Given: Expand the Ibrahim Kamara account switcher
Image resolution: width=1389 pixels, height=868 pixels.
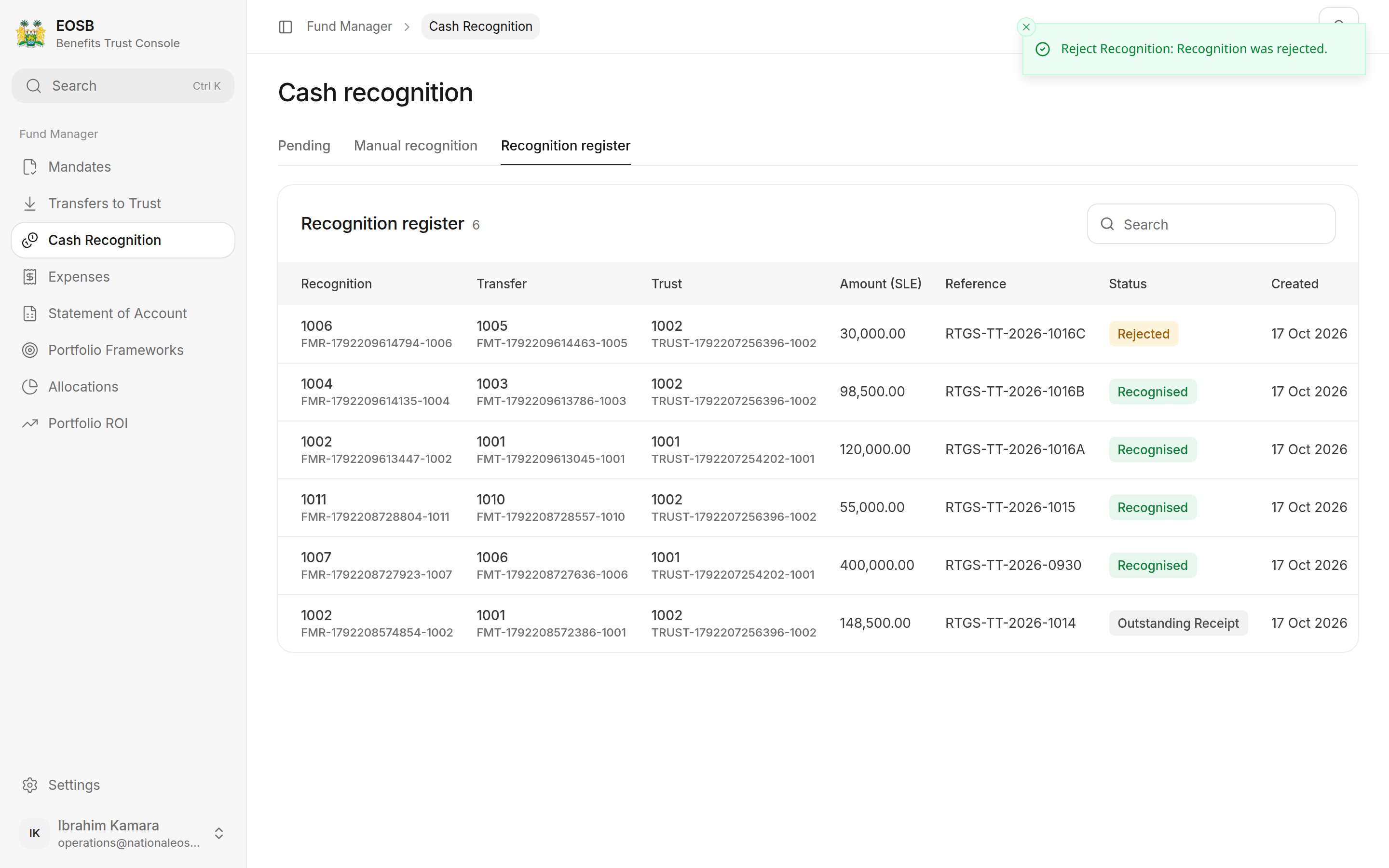Looking at the screenshot, I should click(218, 834).
